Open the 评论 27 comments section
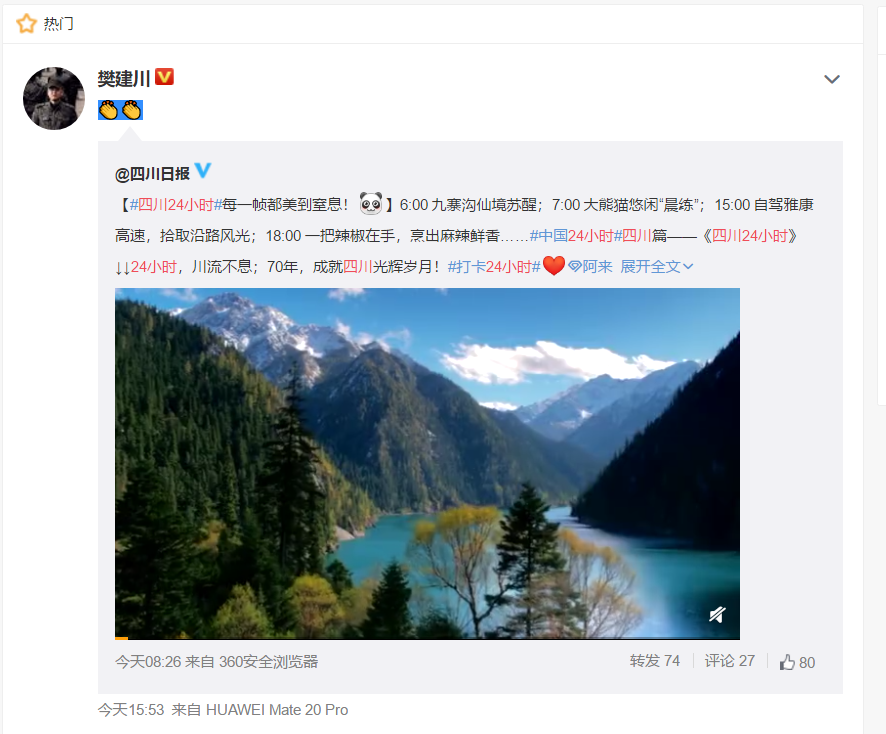The width and height of the screenshot is (886, 734). tap(729, 661)
